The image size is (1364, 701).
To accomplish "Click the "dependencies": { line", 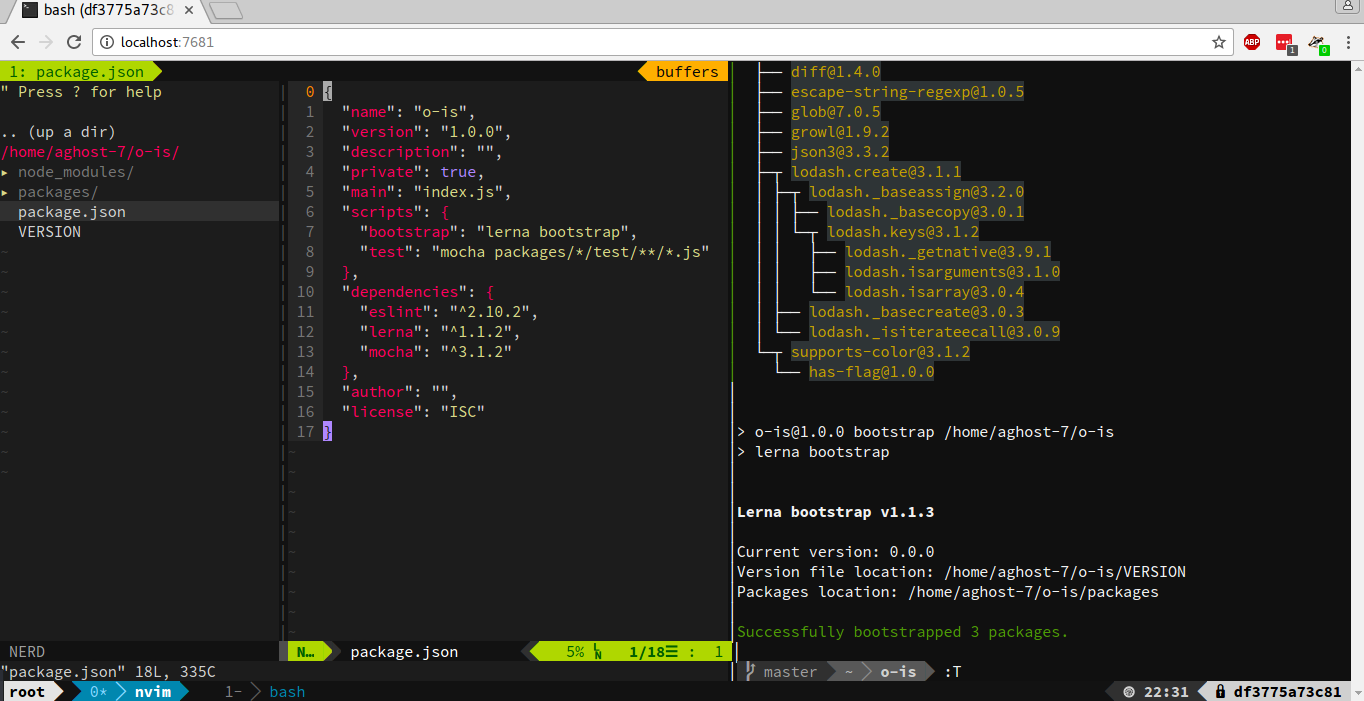I will tap(418, 292).
